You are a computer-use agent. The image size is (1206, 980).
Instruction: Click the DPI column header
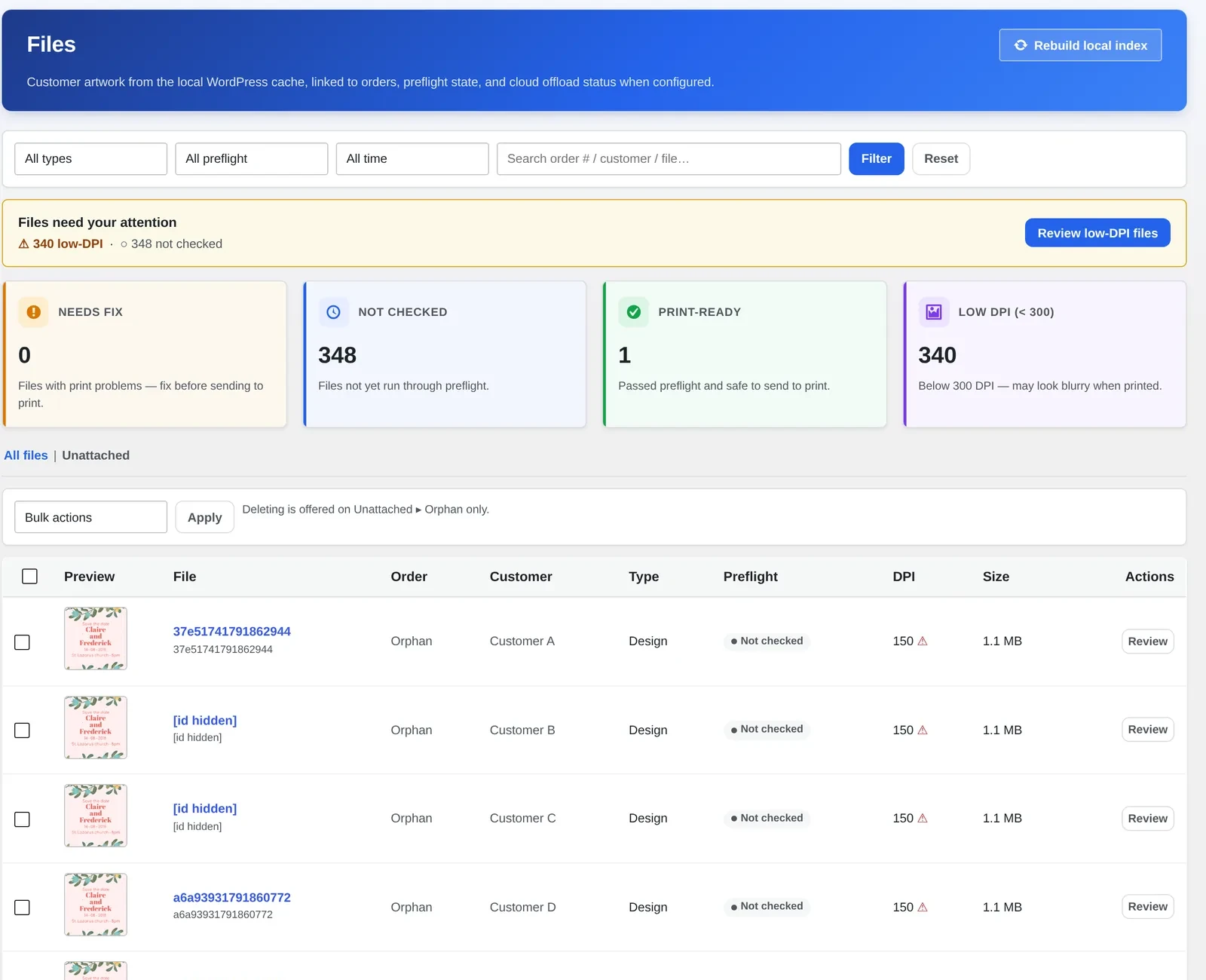(x=904, y=577)
